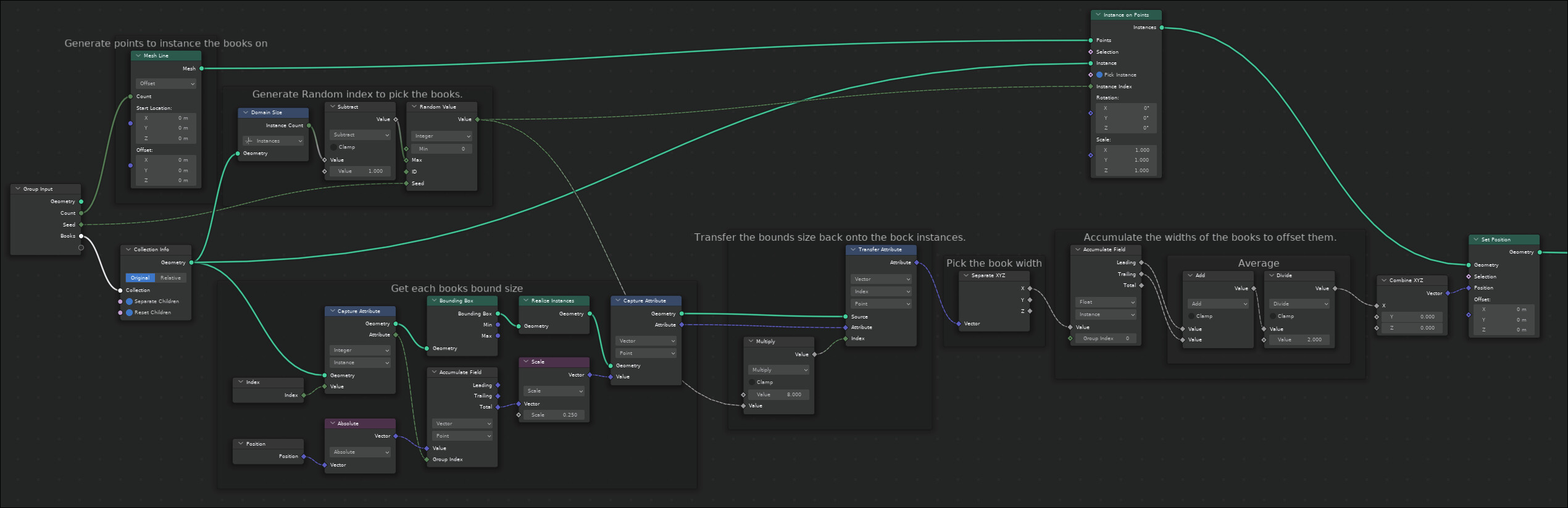Click the Seed output socket on Group Input
The width and height of the screenshot is (1568, 508).
pos(81,225)
